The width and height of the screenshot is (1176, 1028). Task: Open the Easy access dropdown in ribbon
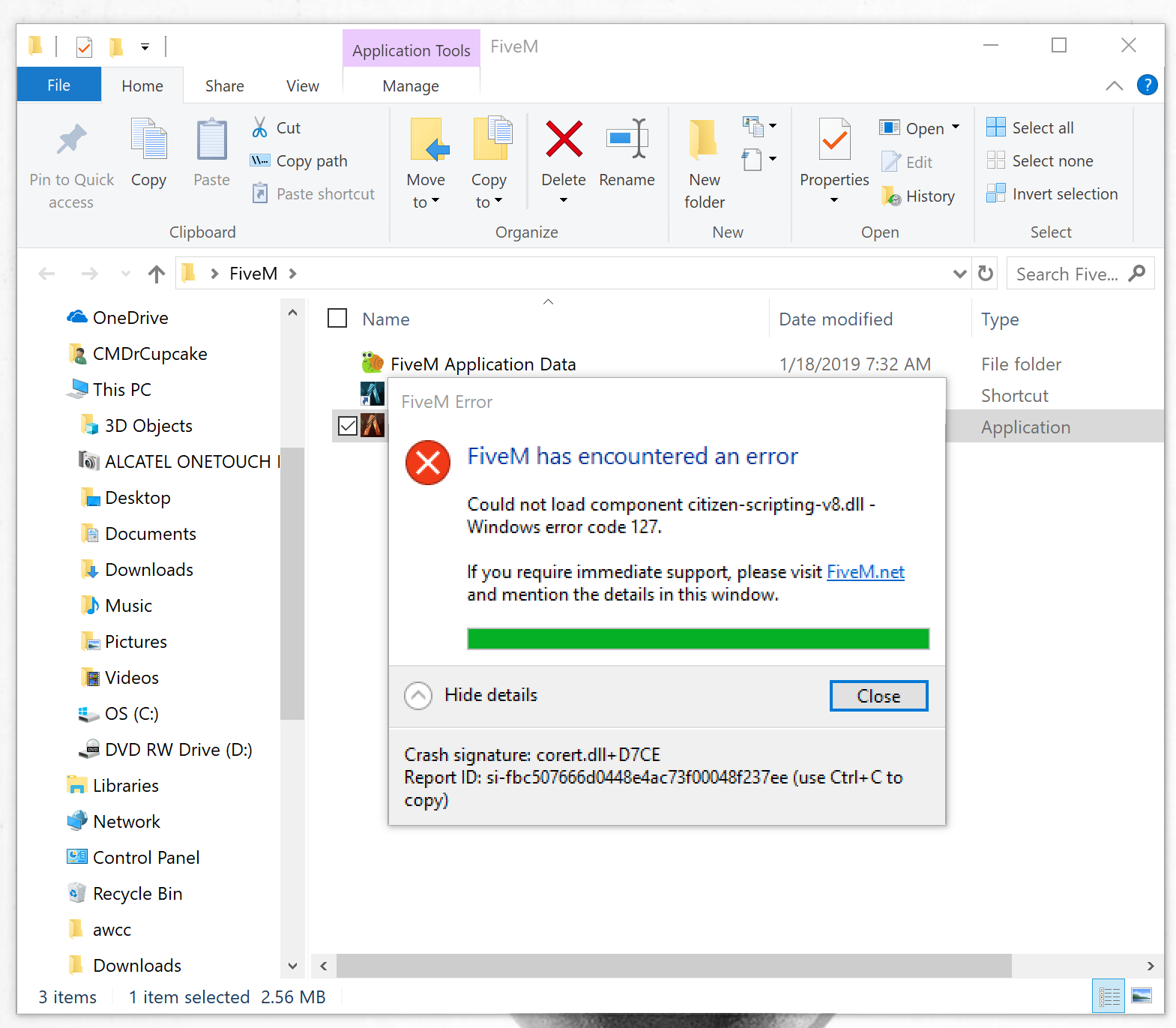click(x=759, y=160)
